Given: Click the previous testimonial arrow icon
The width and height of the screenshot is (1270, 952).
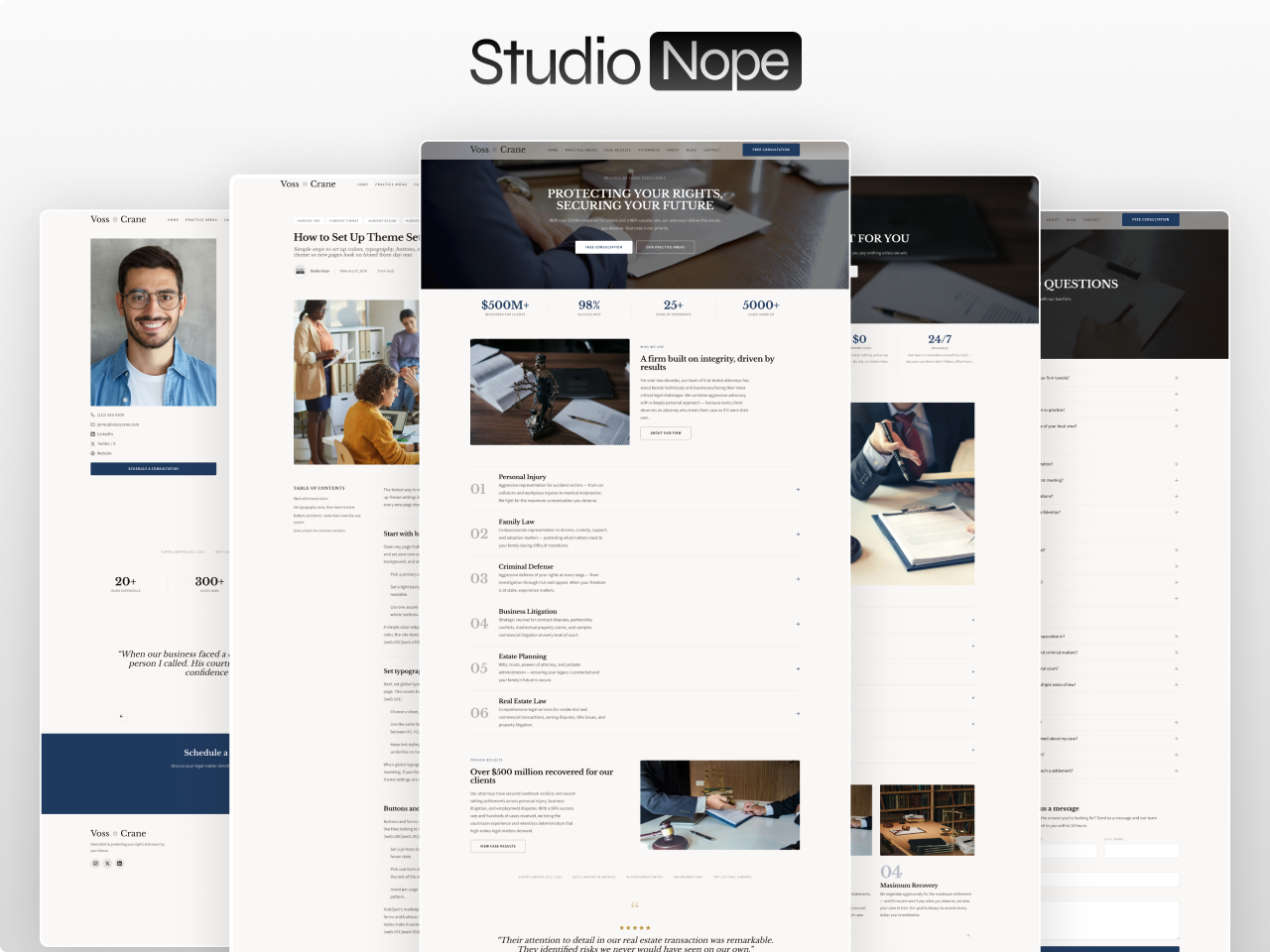Looking at the screenshot, I should 121,716.
